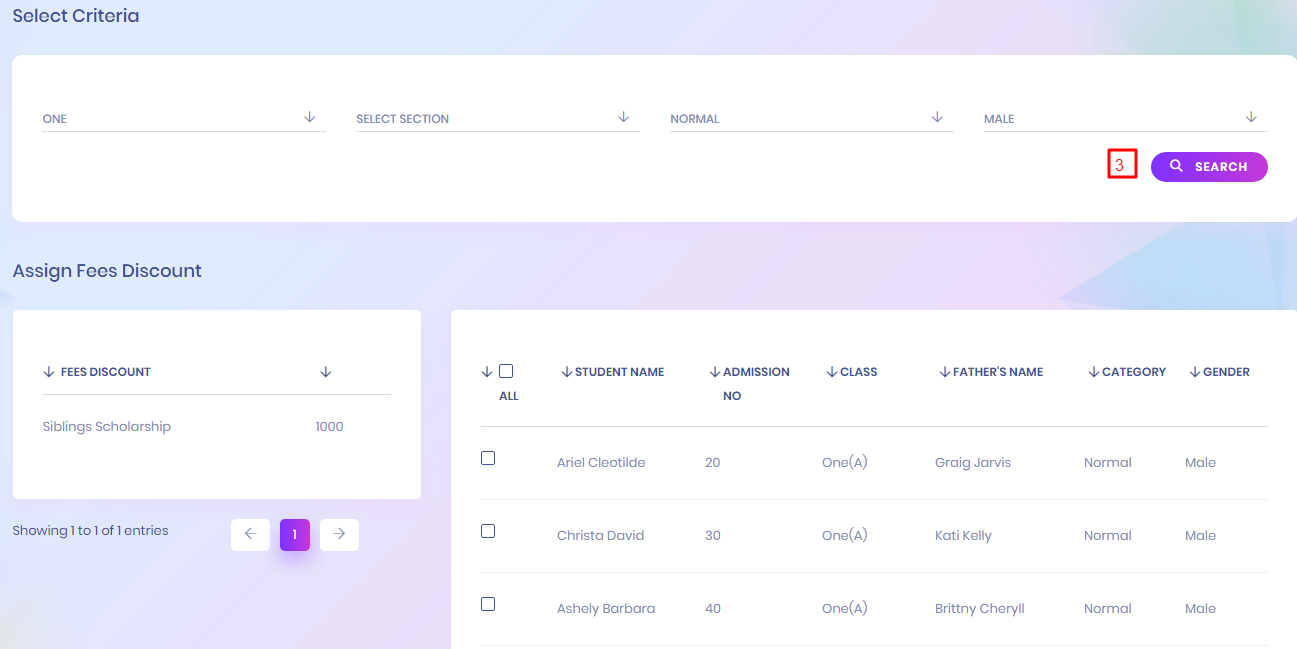Click page number 1 in pagination
The width and height of the screenshot is (1297, 649).
click(295, 534)
